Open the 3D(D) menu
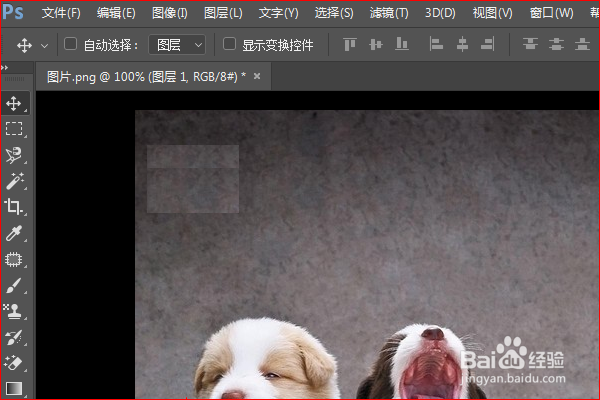This screenshot has width=600, height=400. 440,13
